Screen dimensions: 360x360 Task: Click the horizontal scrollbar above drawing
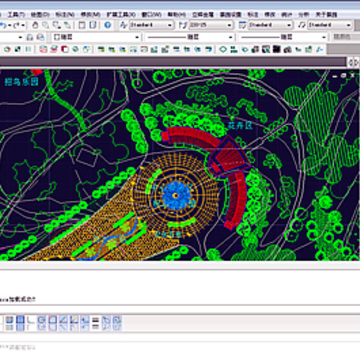(x=173, y=62)
